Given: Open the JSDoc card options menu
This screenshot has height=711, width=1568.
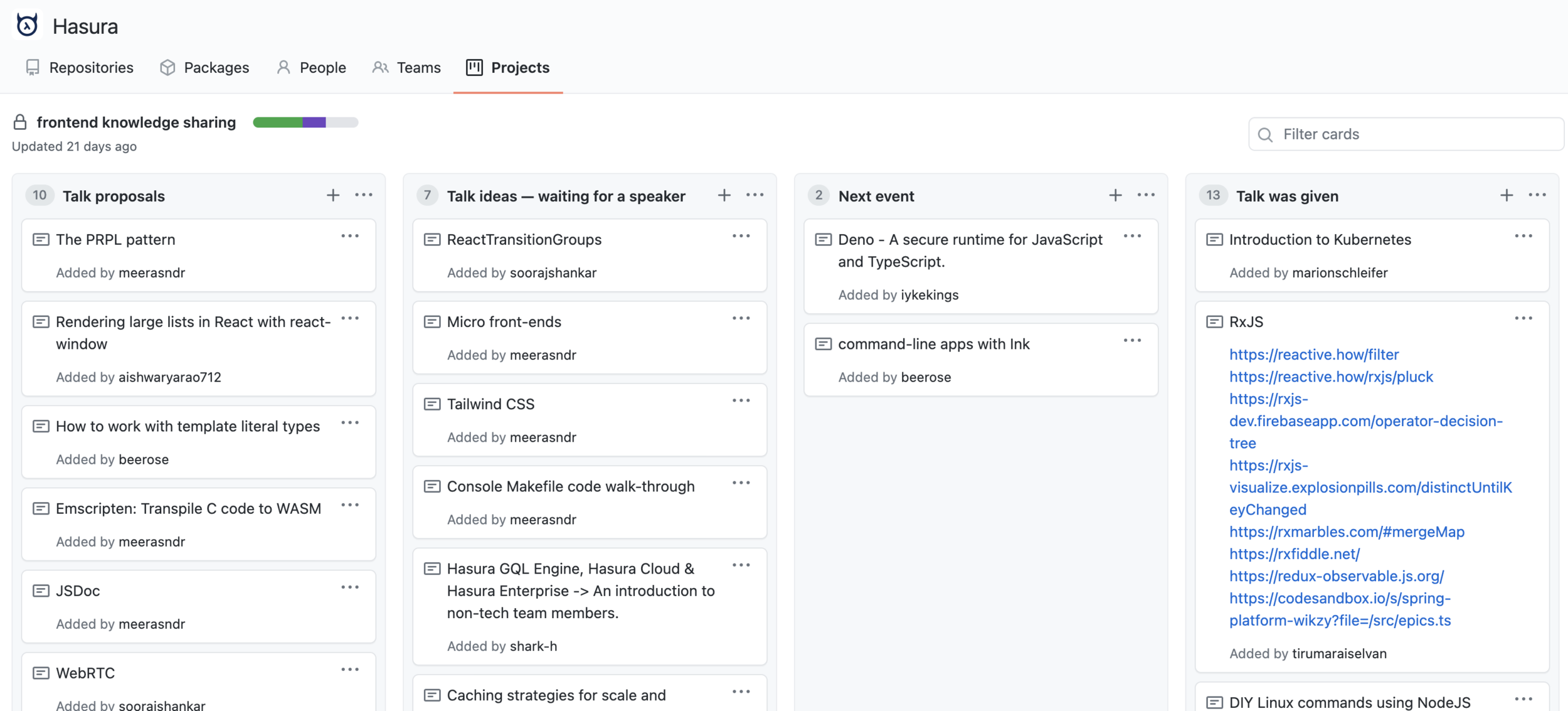Looking at the screenshot, I should pyautogui.click(x=350, y=587).
